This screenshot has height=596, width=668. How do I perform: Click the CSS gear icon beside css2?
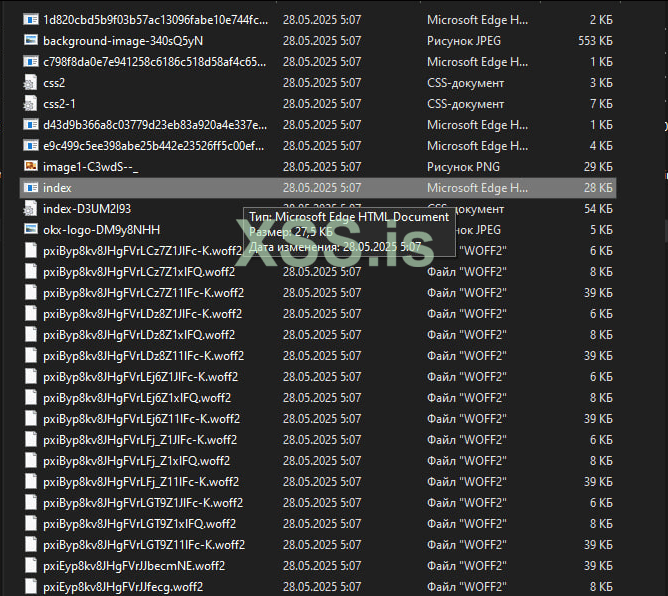coord(30,83)
